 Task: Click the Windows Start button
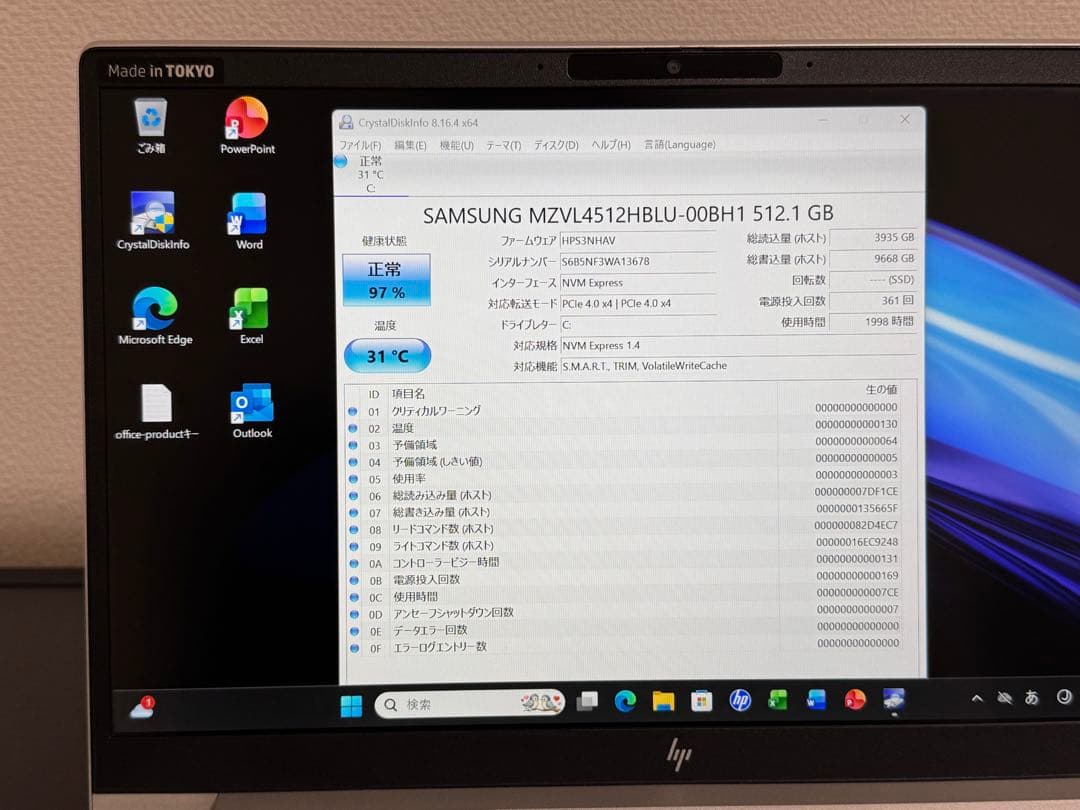point(351,705)
